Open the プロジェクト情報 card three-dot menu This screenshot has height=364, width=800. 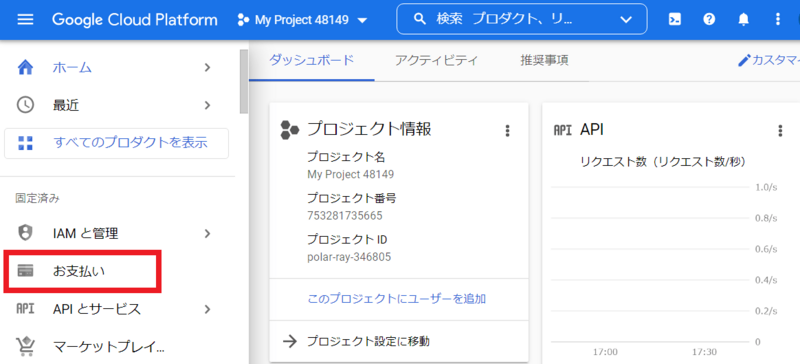coord(507,131)
